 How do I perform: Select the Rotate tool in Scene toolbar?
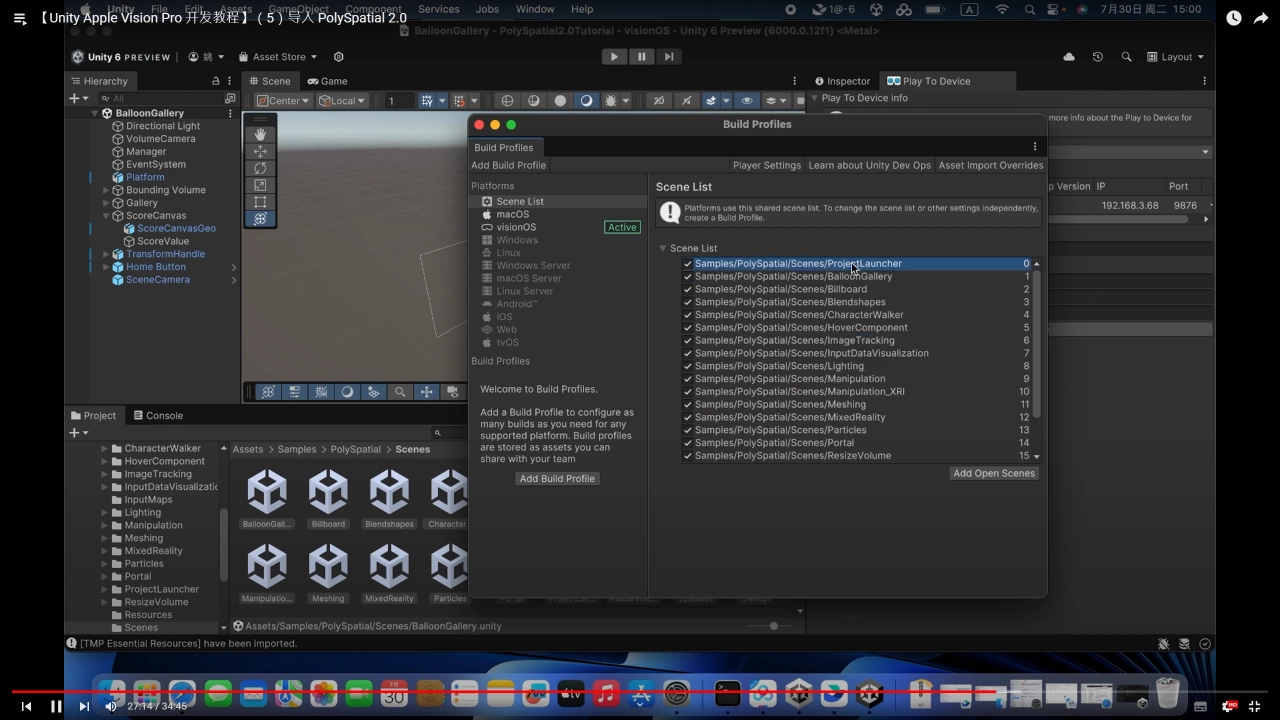[260, 168]
